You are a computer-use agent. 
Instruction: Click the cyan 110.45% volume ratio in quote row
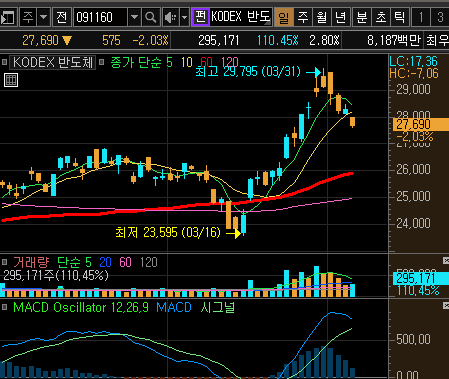pyautogui.click(x=278, y=41)
